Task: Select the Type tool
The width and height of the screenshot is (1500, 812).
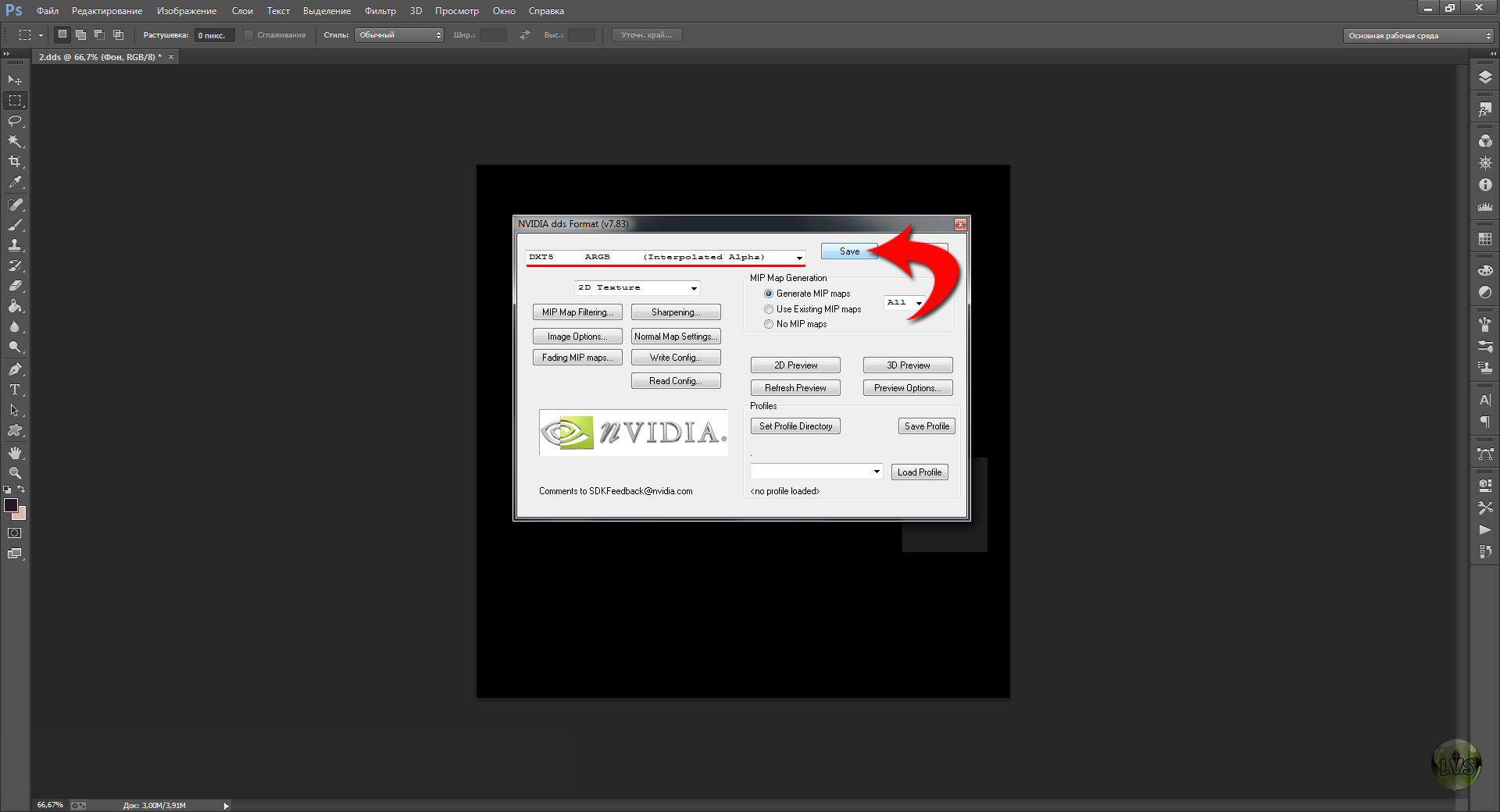Action: click(x=15, y=390)
